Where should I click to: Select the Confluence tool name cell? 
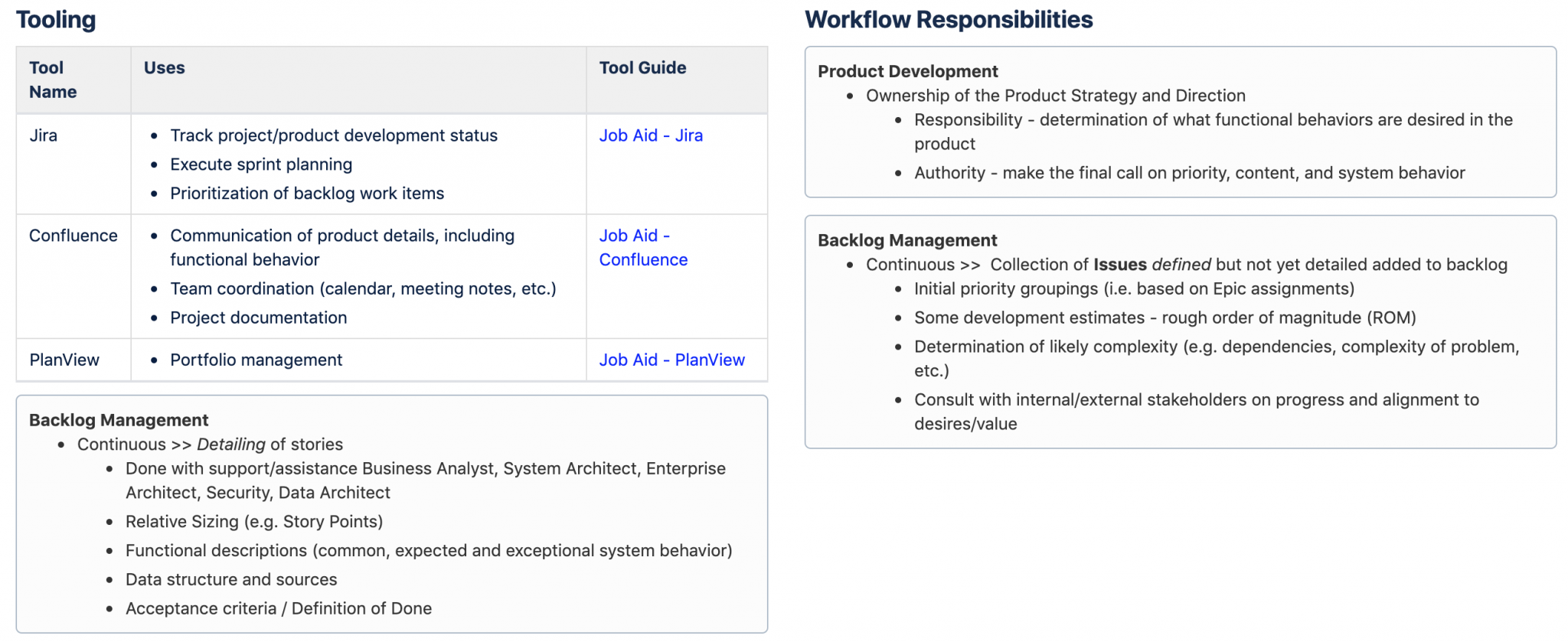point(73,236)
